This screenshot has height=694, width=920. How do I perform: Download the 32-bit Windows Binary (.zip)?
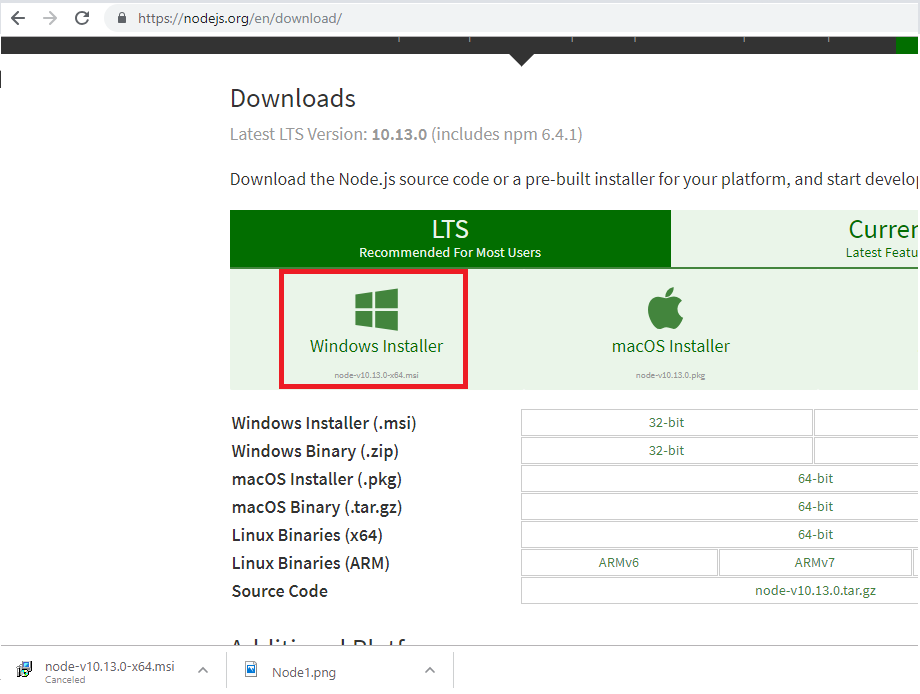tap(666, 450)
